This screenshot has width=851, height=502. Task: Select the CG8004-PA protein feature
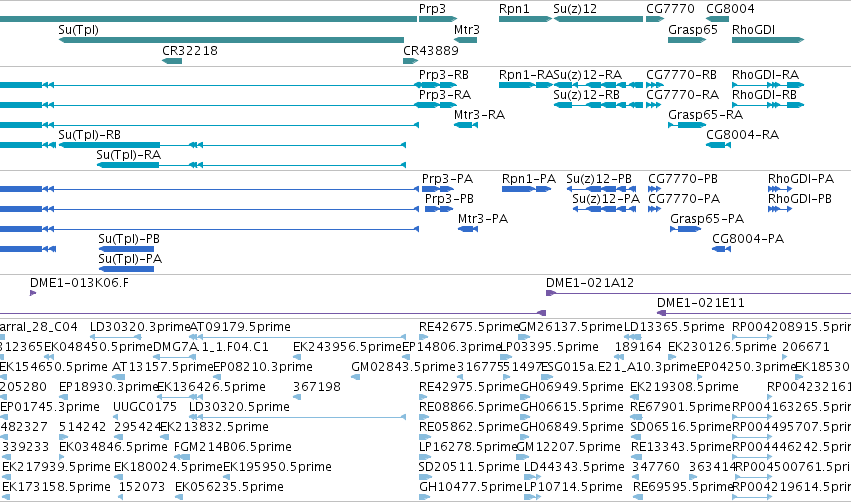click(721, 250)
